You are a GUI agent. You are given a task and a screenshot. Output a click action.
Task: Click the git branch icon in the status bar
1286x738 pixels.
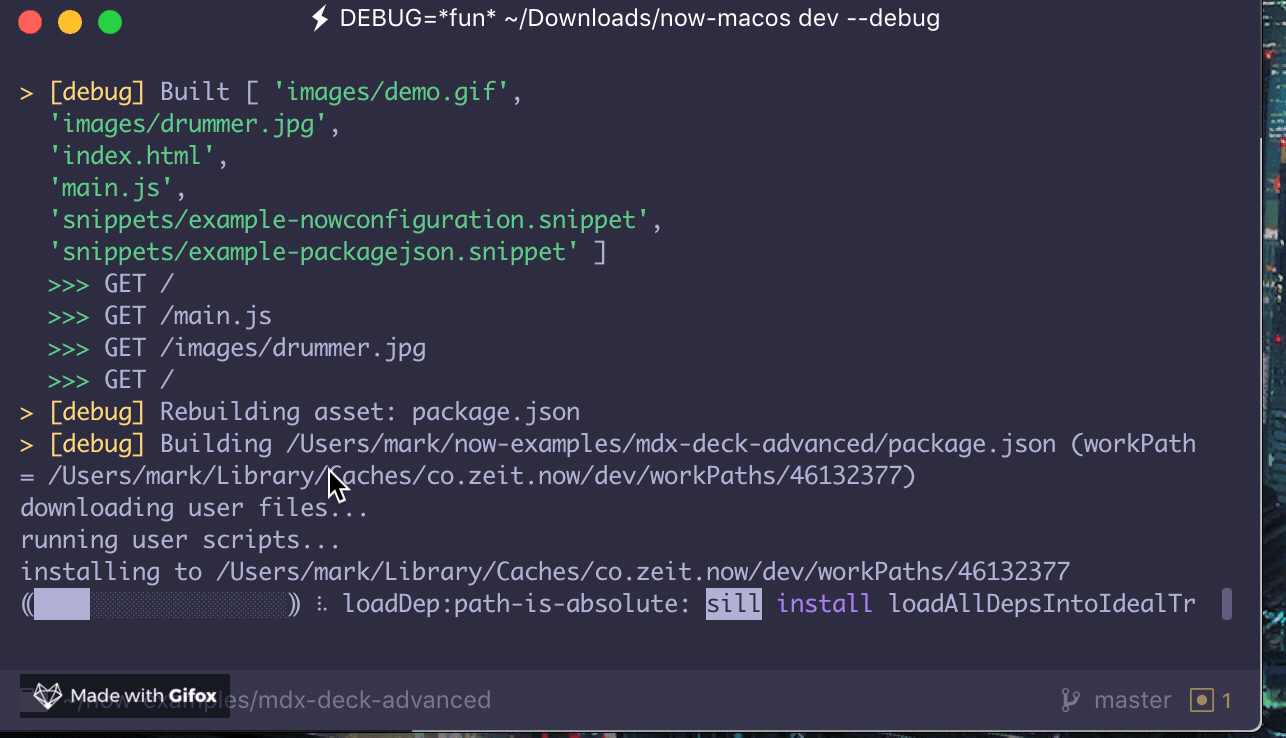click(1070, 700)
